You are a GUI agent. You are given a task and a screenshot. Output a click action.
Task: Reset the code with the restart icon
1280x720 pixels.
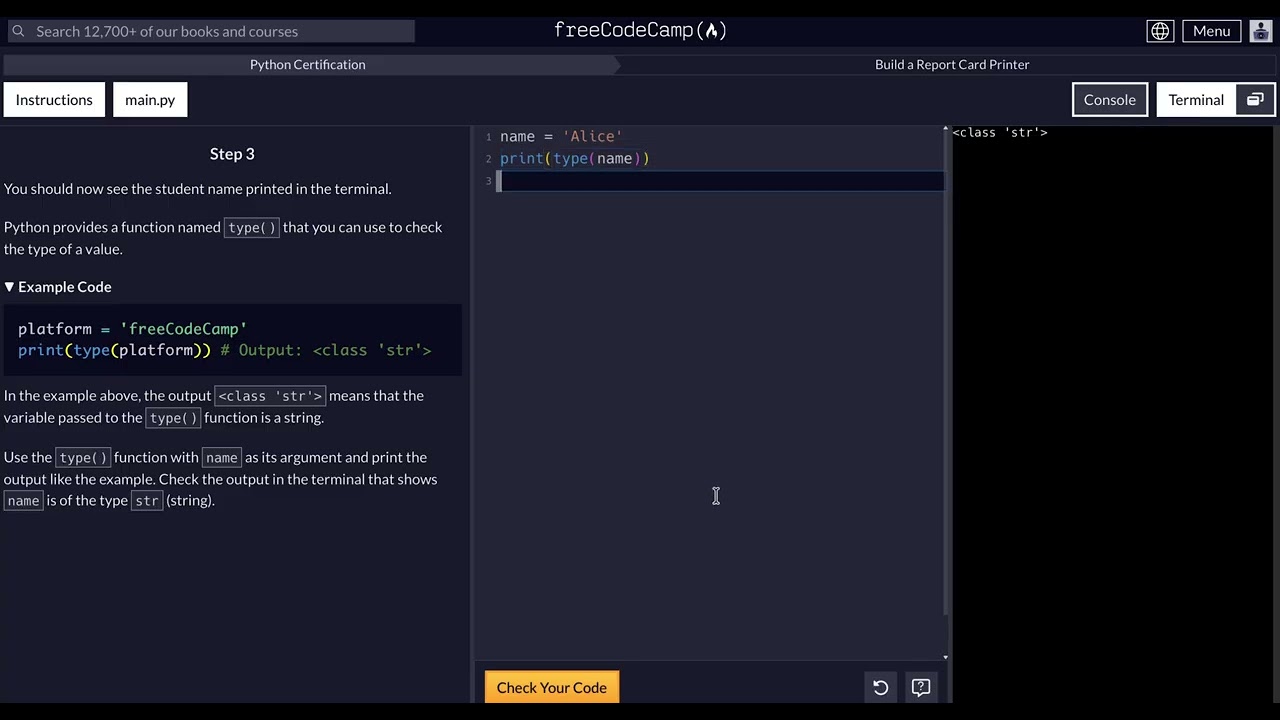[880, 687]
